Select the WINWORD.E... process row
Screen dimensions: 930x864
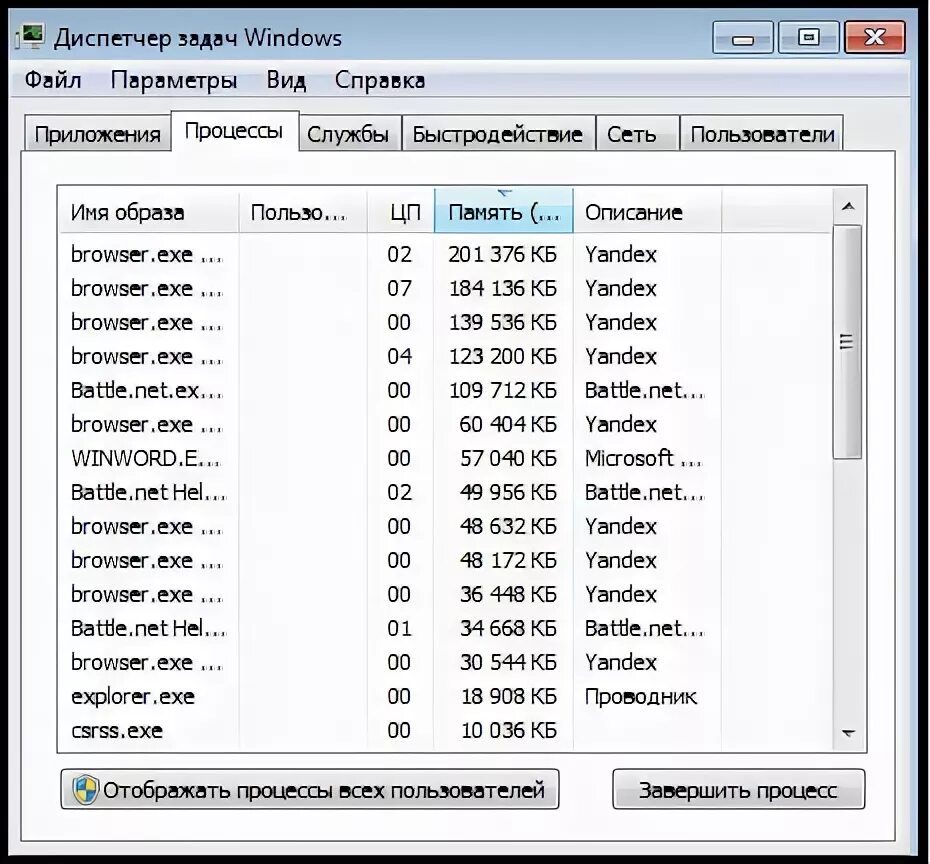click(445, 458)
